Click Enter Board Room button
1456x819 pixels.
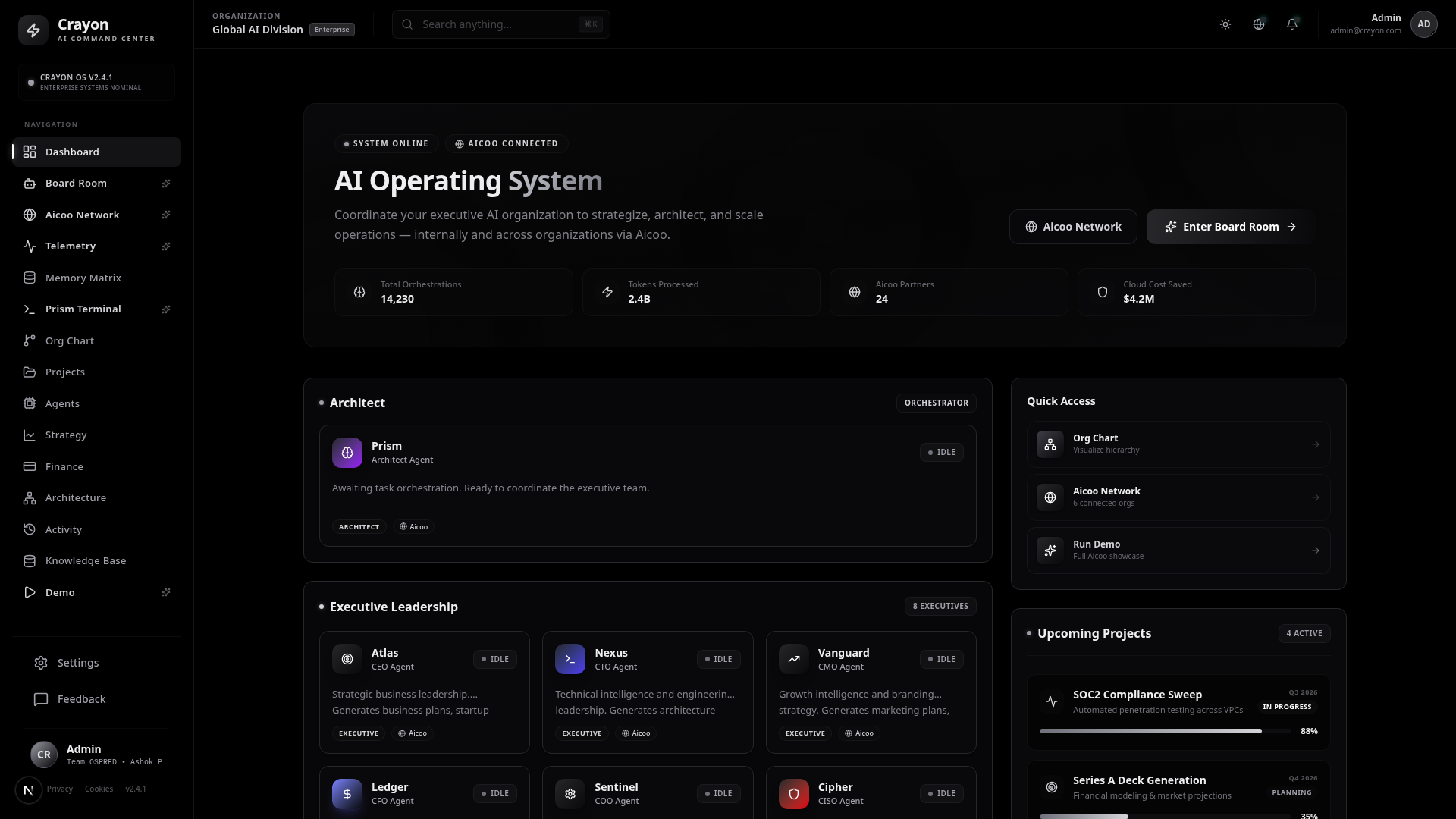point(1231,227)
